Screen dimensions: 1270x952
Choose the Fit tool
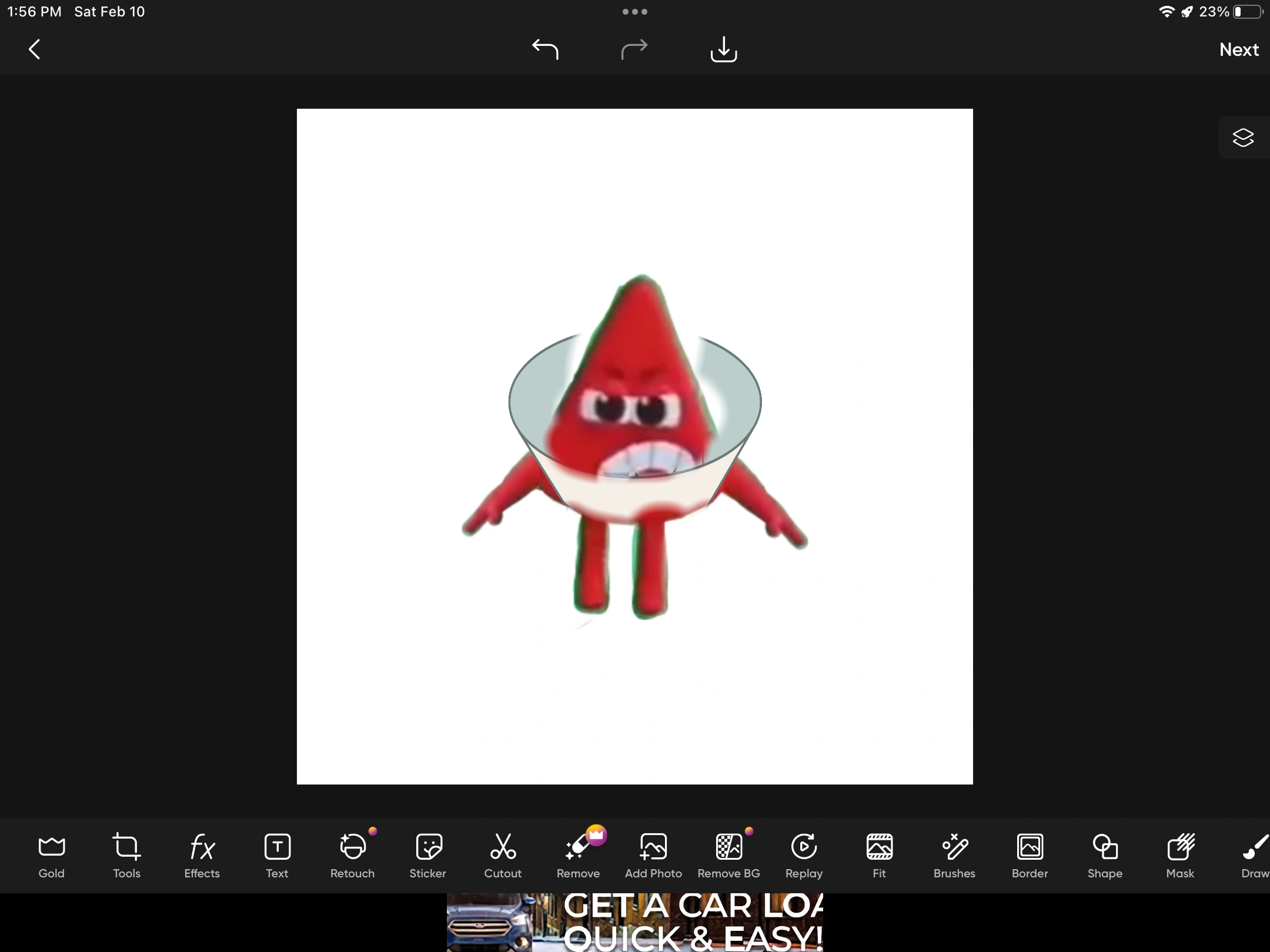tap(879, 855)
